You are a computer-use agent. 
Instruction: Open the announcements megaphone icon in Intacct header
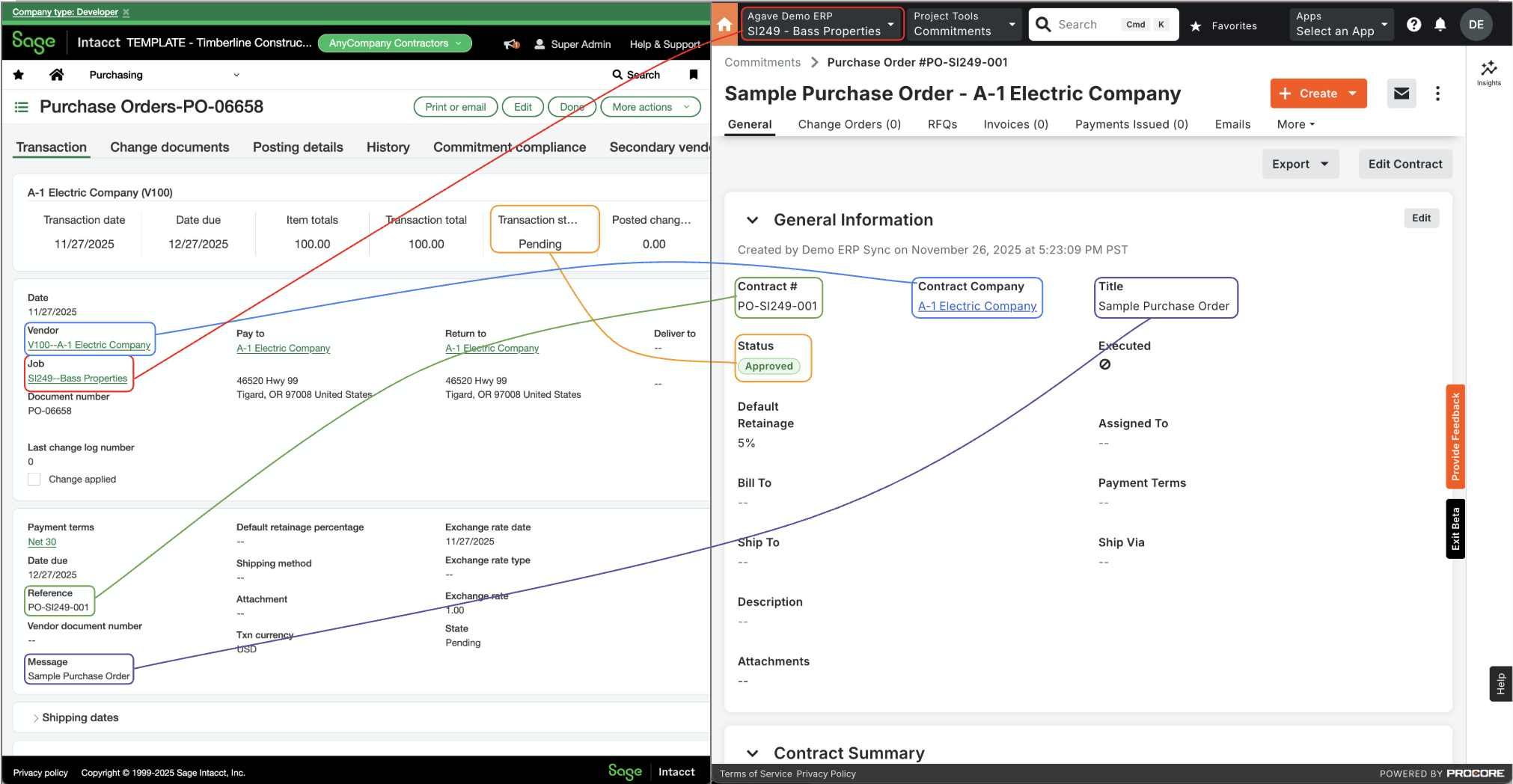[511, 44]
